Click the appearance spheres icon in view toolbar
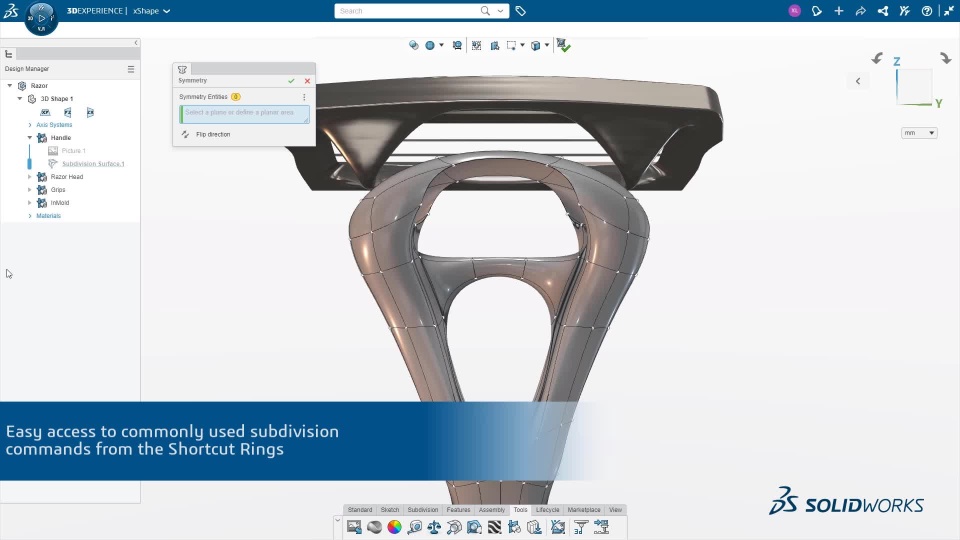The height and width of the screenshot is (540, 960). (414, 45)
